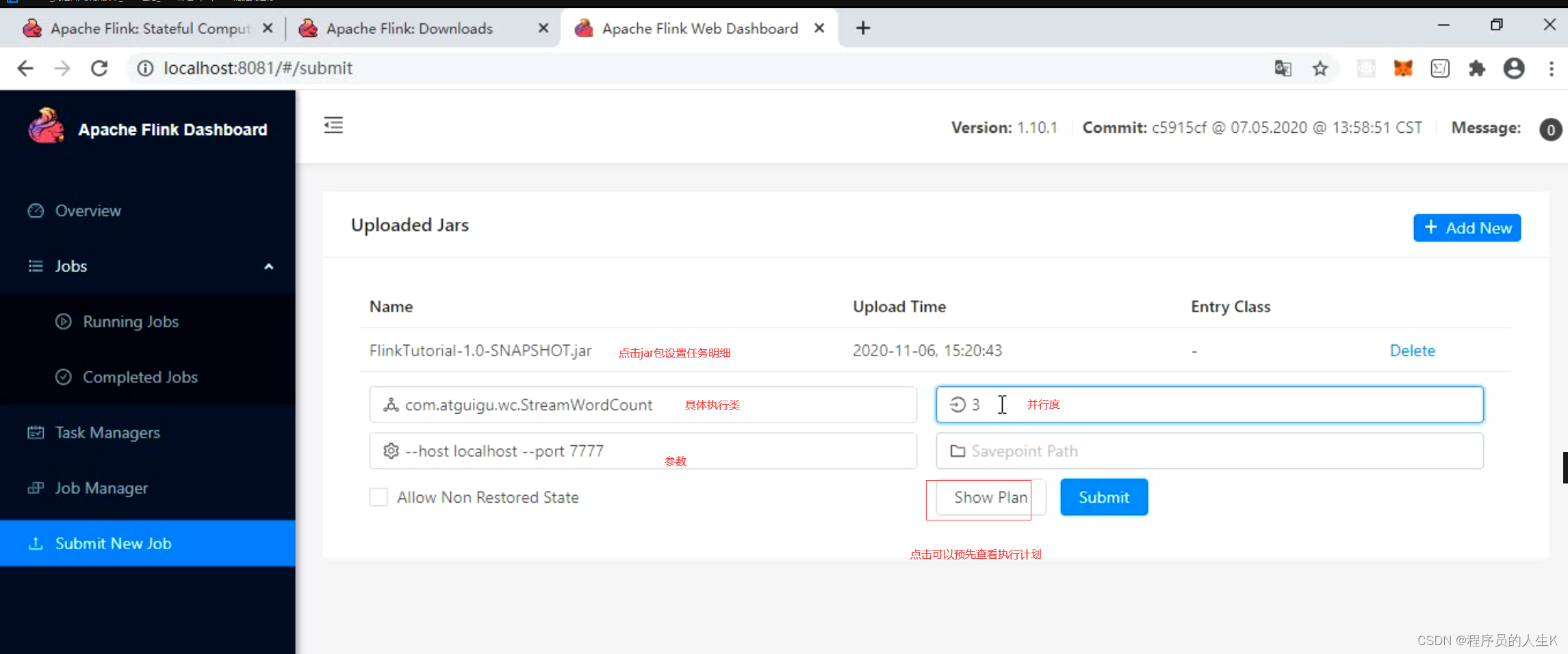Screen dimensions: 1568x654
Task: Click the FlinkTutorial-1.0-SNAPSHOT.jar row name
Action: point(480,351)
